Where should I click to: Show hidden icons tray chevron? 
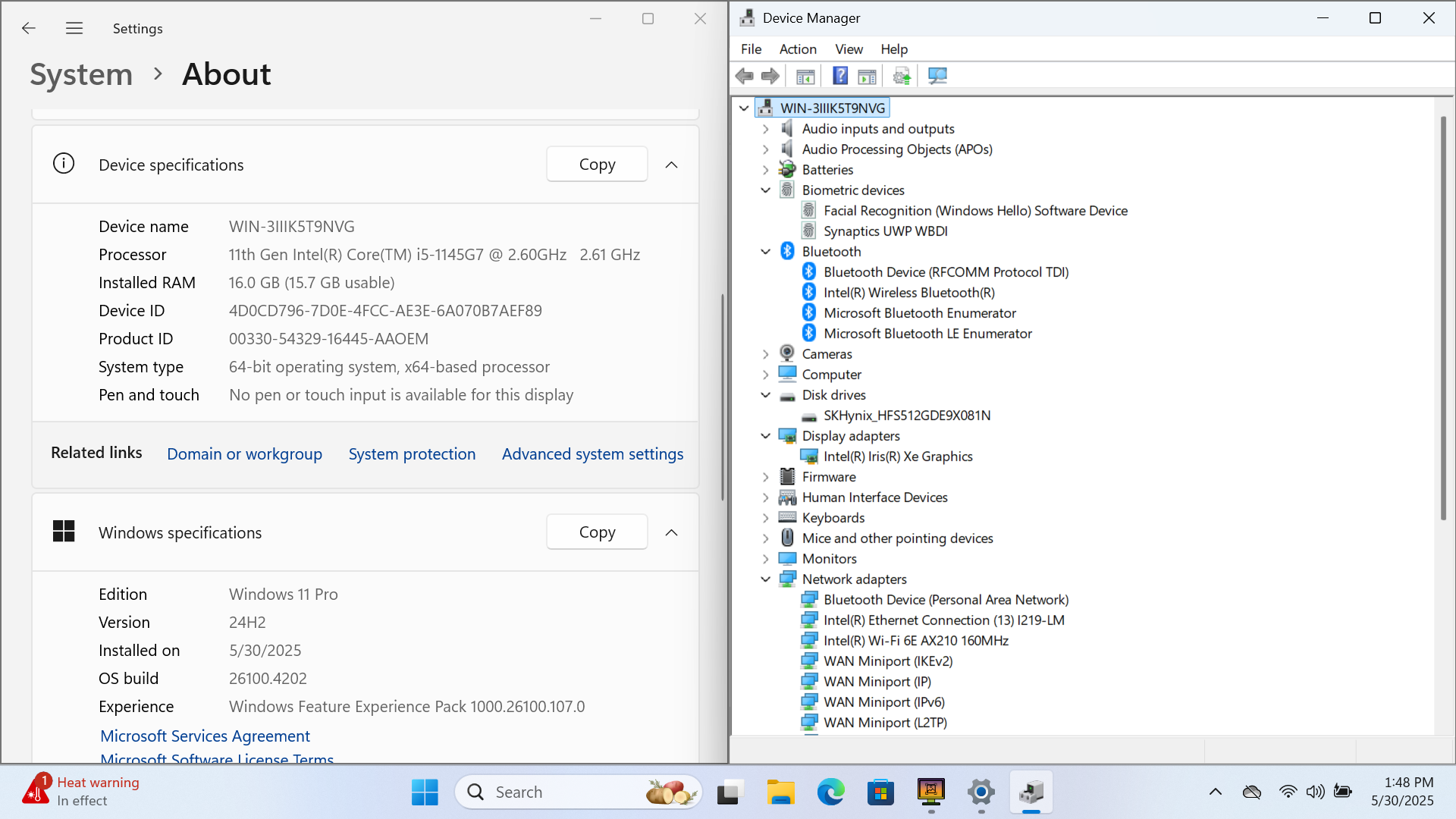click(1216, 792)
